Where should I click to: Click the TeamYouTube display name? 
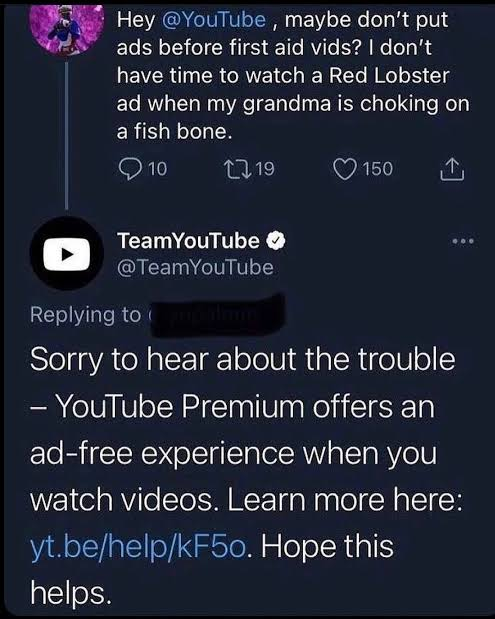point(188,240)
